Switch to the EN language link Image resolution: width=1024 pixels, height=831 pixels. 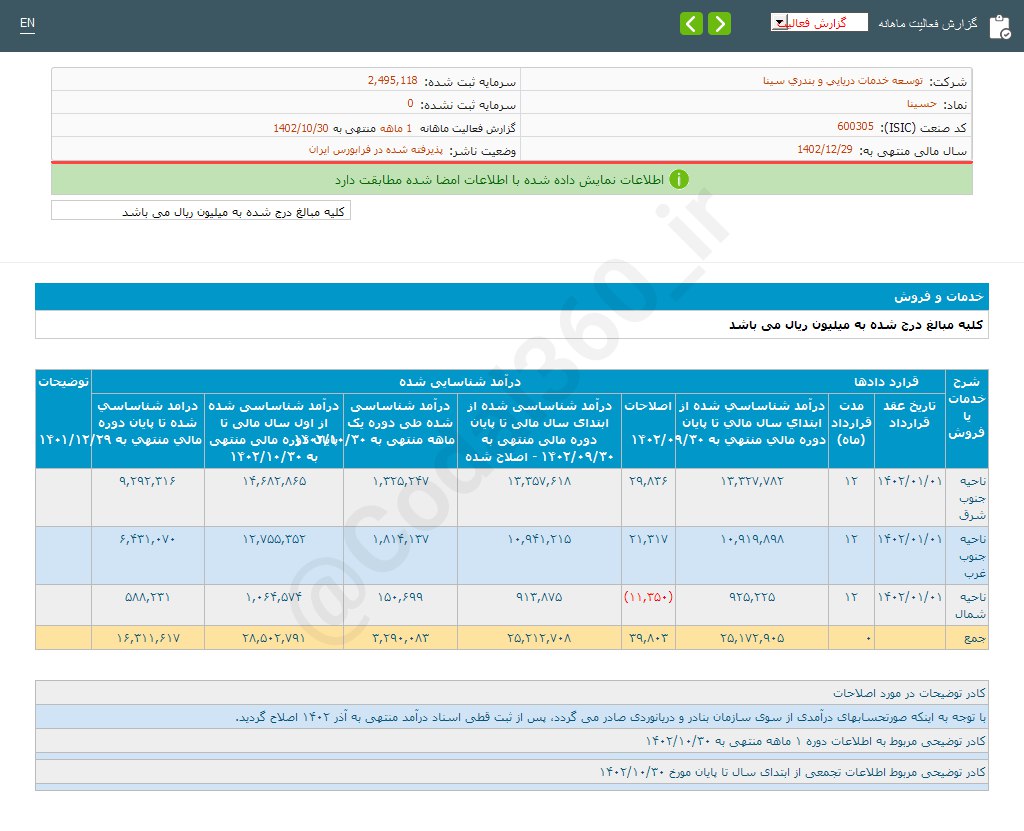[26, 22]
